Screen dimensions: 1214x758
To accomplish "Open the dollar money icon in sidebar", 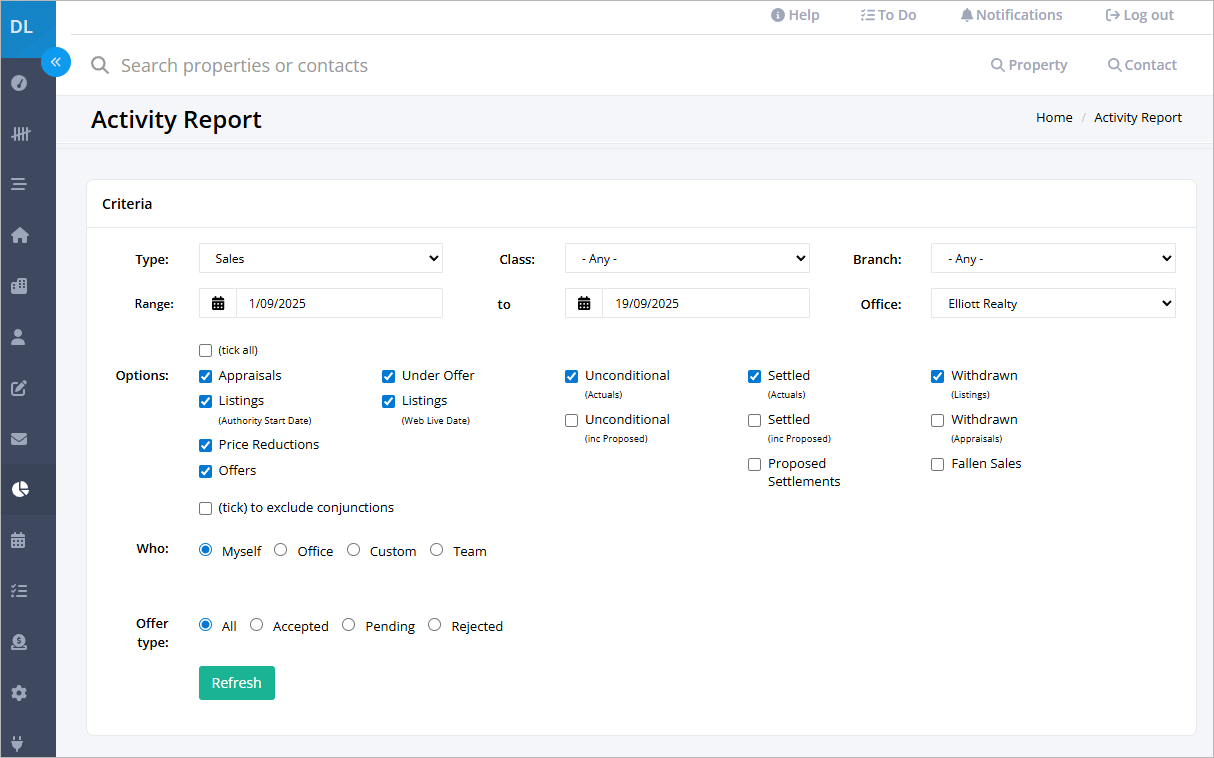I will click(19, 642).
